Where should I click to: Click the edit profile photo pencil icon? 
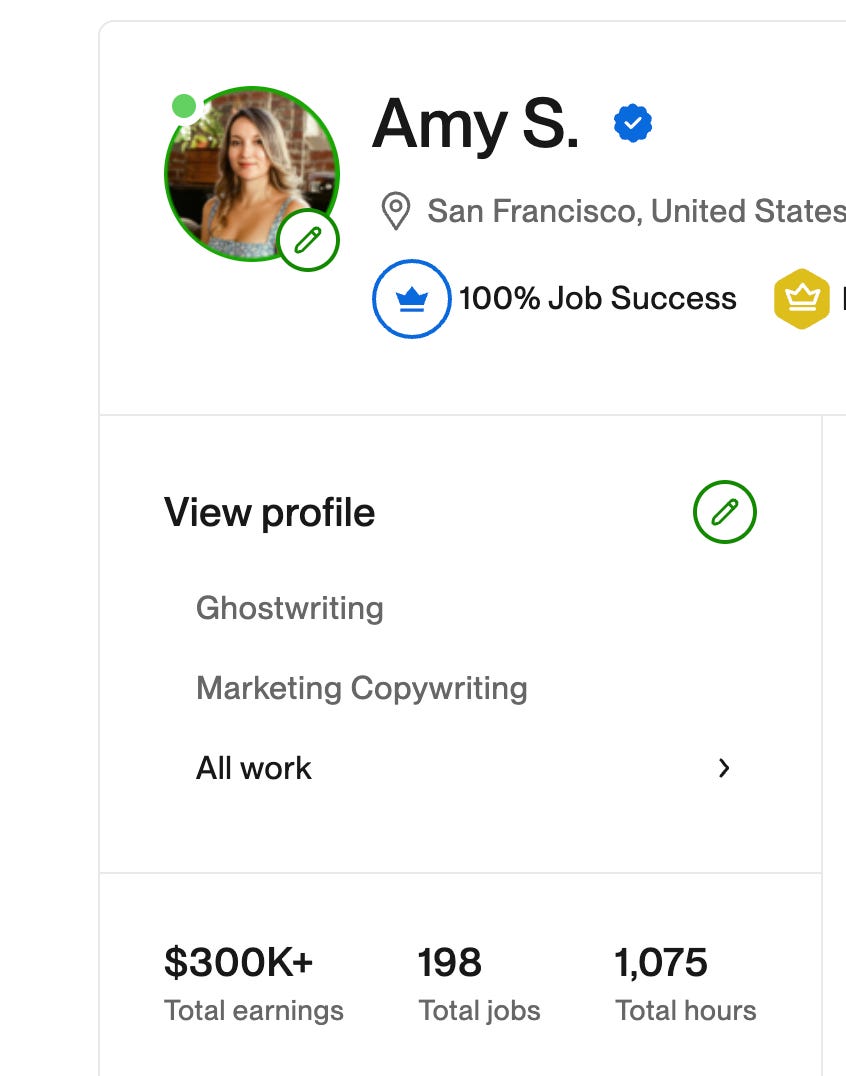click(308, 240)
